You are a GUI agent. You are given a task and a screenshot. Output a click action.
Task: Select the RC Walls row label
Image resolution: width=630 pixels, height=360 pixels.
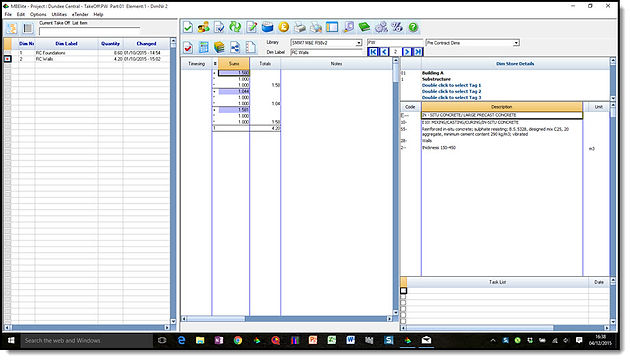pos(44,59)
